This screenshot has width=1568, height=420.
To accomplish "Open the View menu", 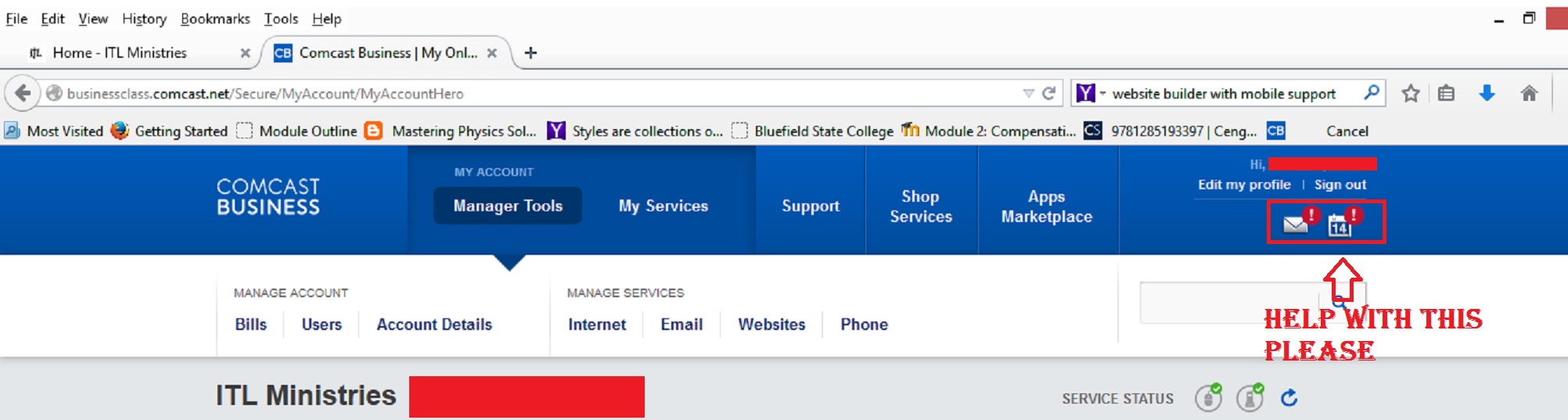I will pyautogui.click(x=93, y=19).
